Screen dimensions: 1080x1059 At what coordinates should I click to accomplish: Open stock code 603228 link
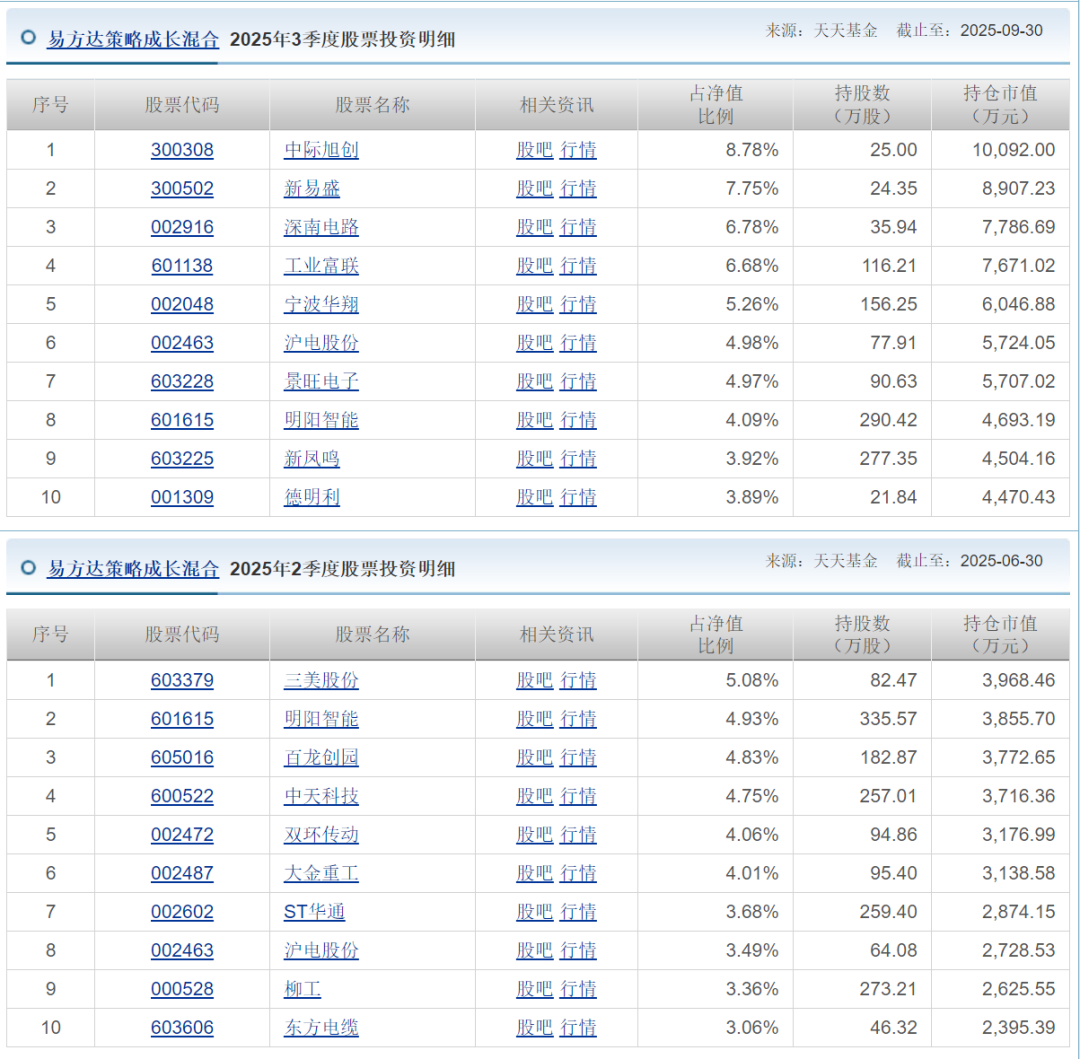tap(182, 381)
